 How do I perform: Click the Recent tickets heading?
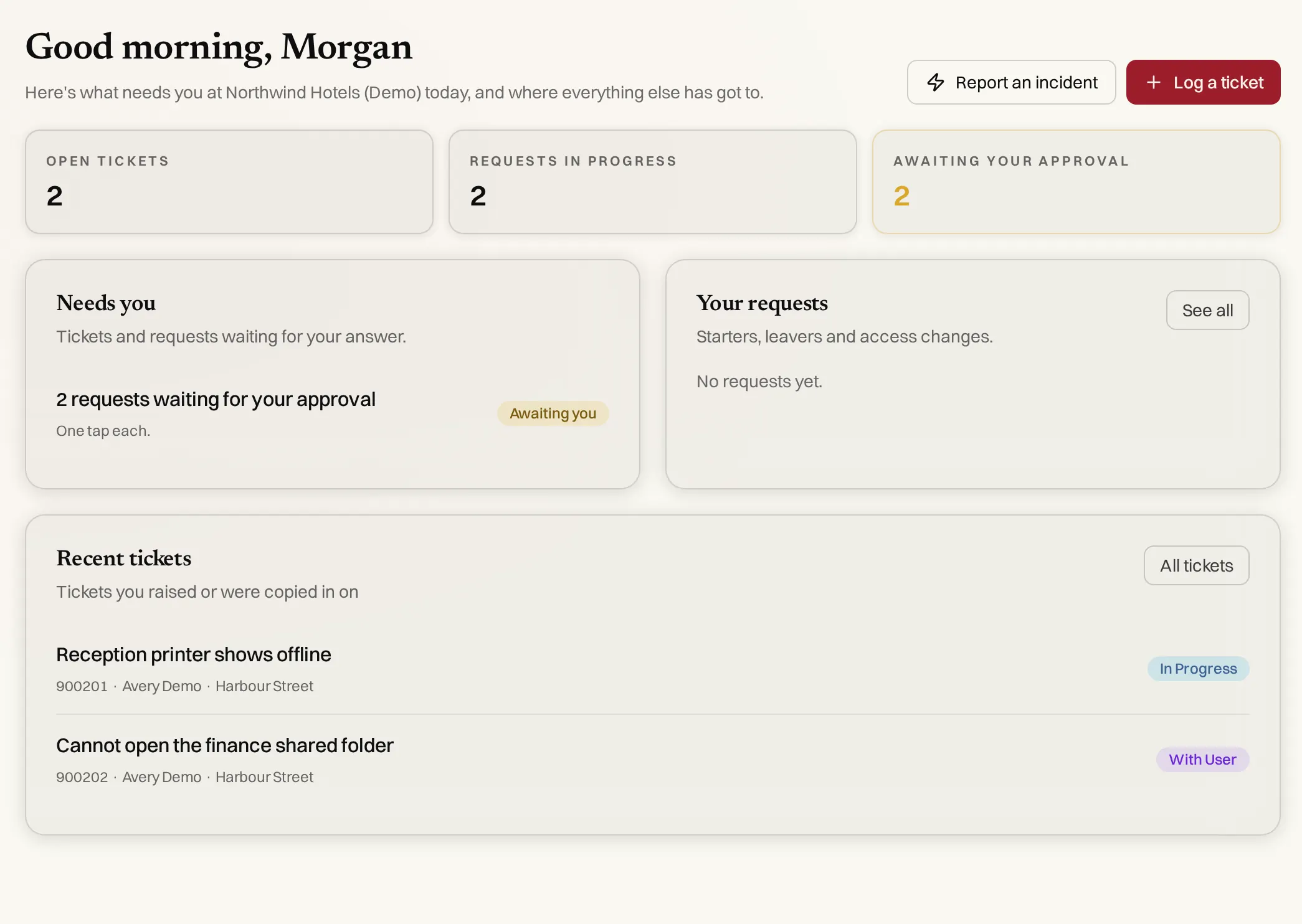[123, 559]
